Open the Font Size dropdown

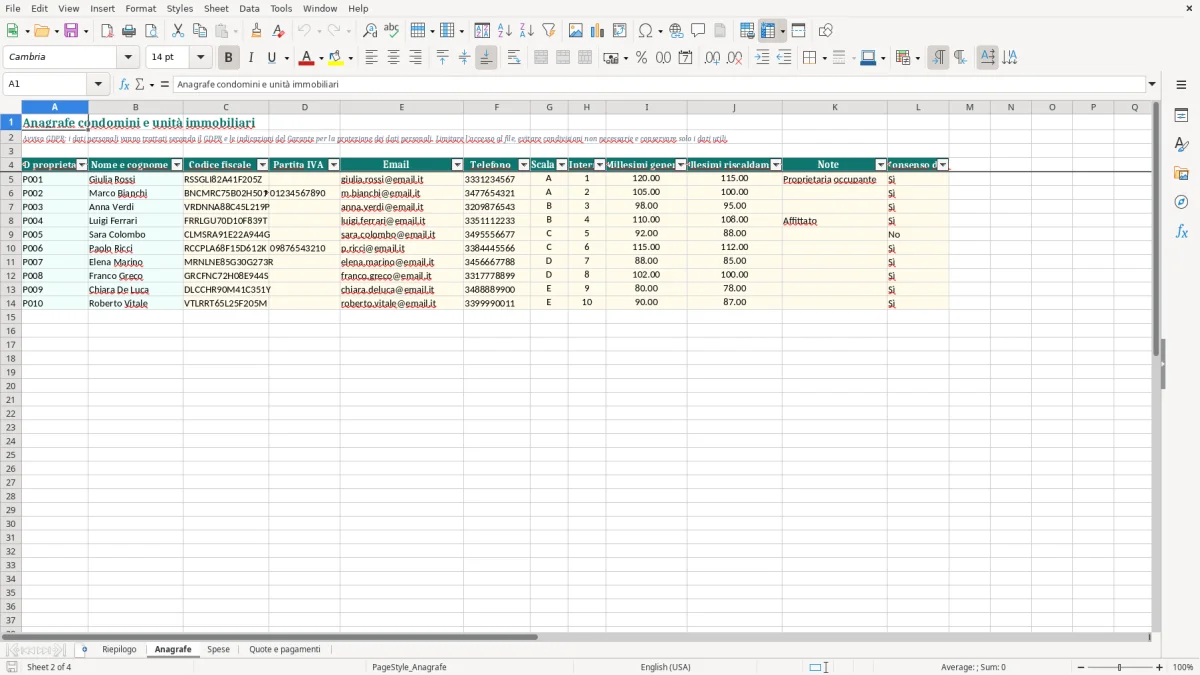[x=200, y=58]
